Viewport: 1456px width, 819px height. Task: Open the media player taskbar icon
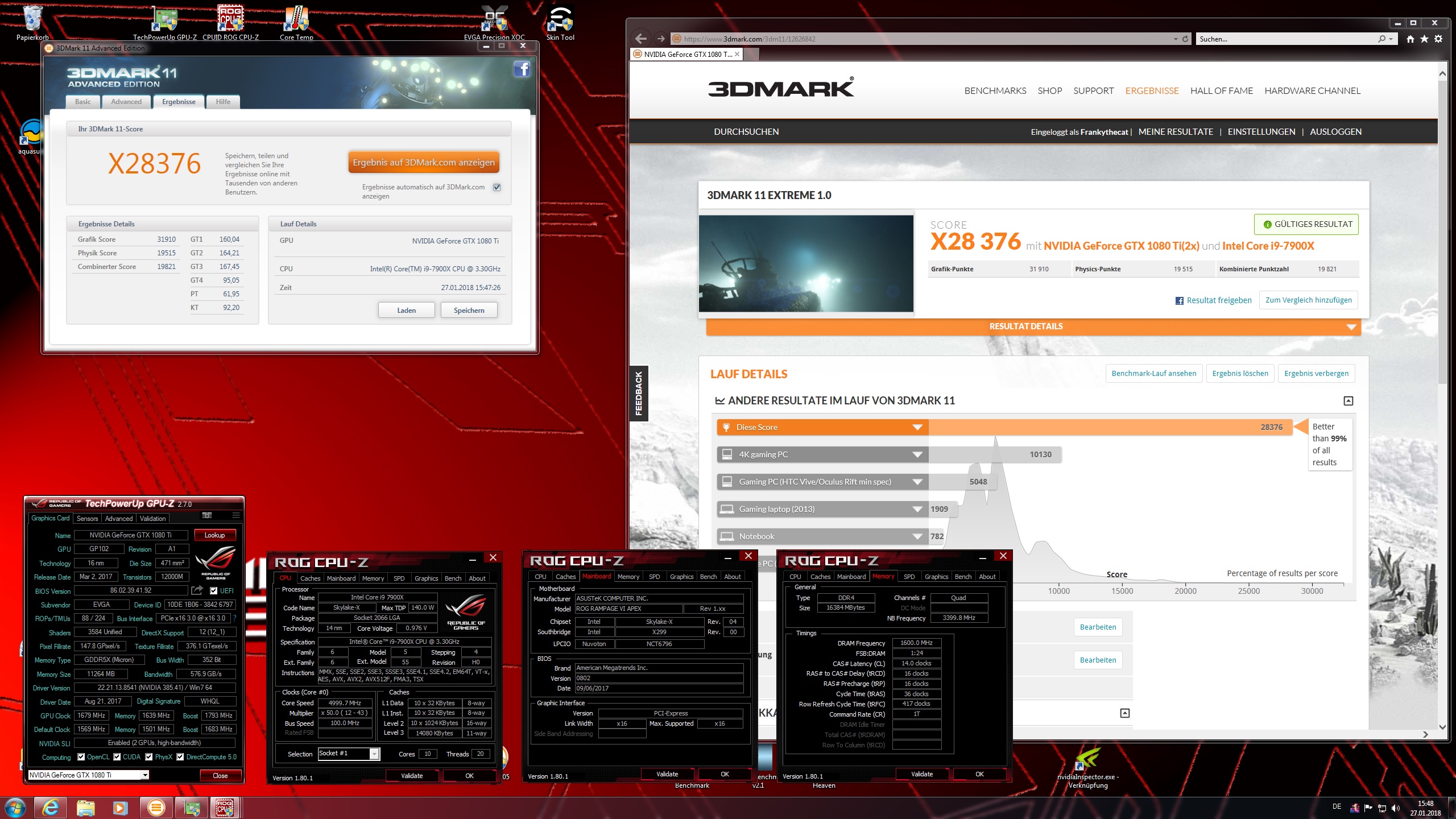[x=121, y=808]
